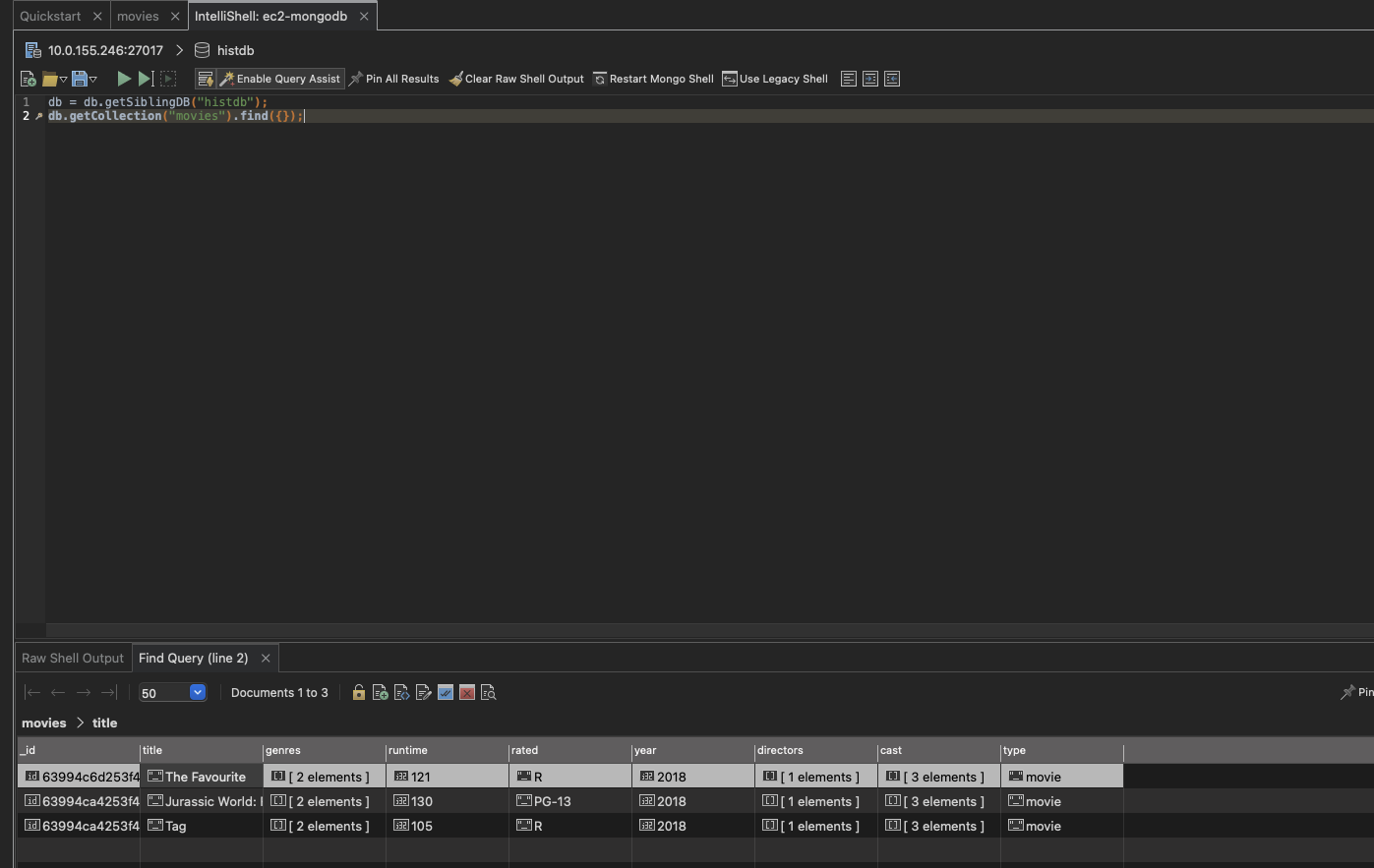Click the red delete document icon
Screen dimensions: 1374x868
[467, 693]
